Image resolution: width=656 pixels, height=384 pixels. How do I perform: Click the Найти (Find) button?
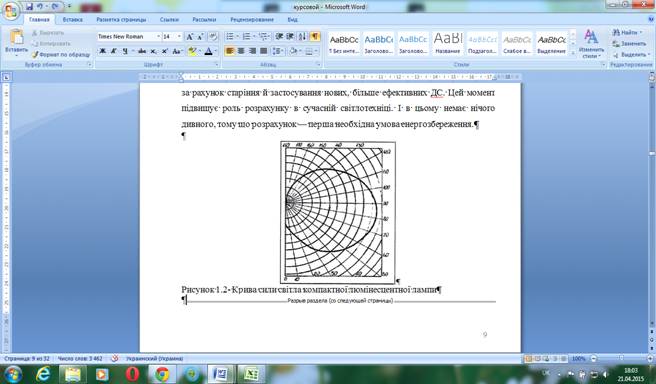pos(626,32)
